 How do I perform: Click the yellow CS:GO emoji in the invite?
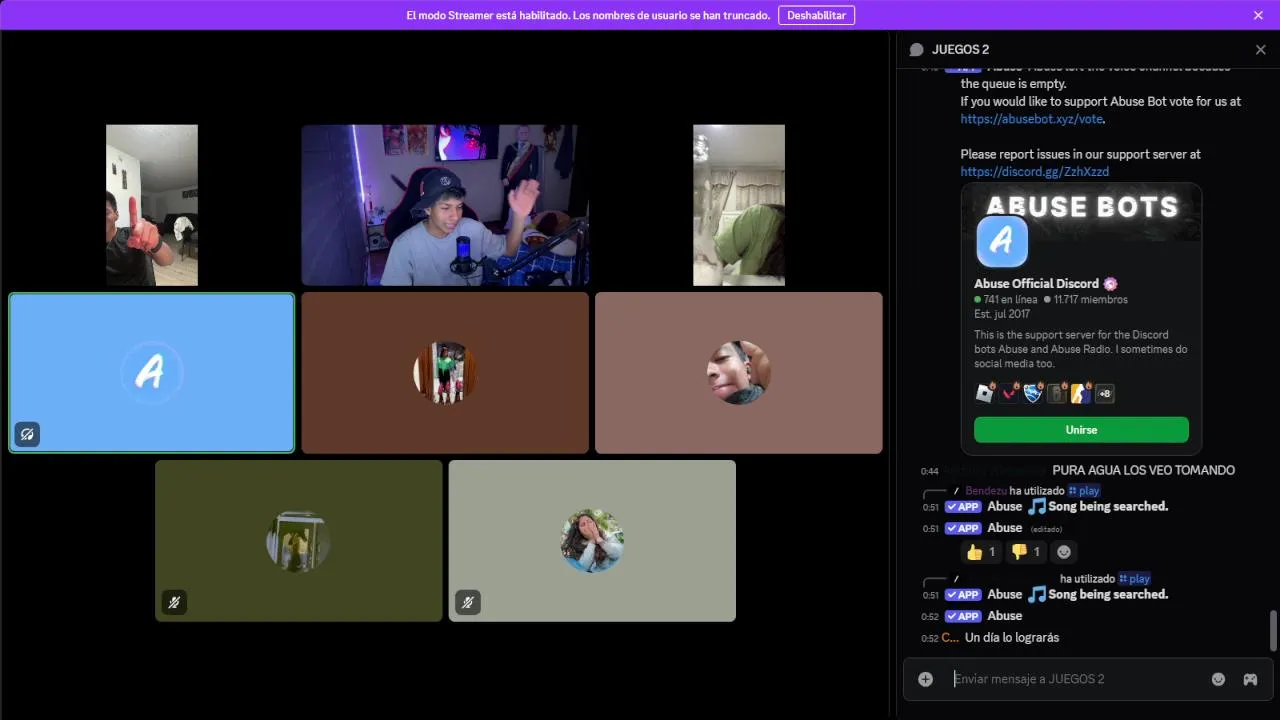coord(1081,393)
